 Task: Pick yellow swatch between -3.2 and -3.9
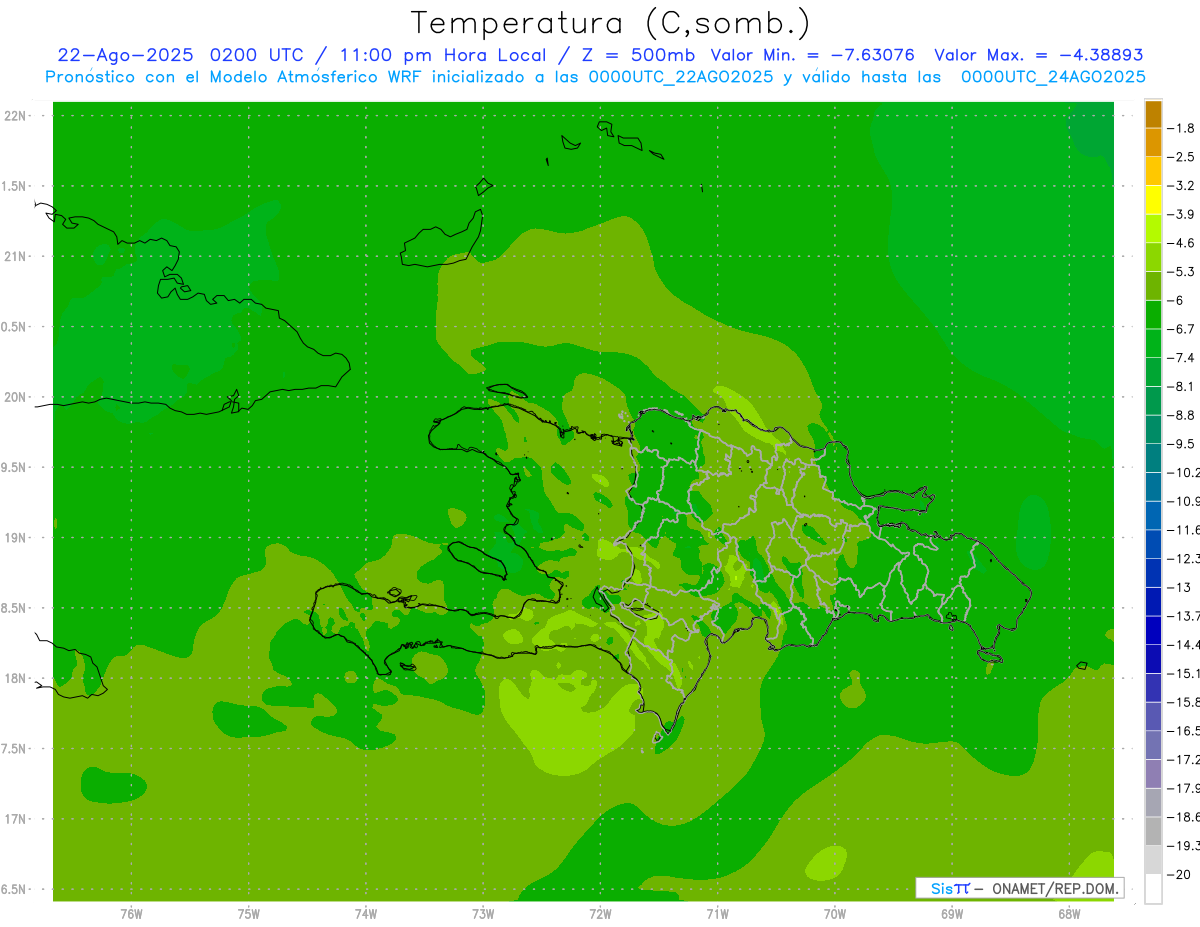1153,200
